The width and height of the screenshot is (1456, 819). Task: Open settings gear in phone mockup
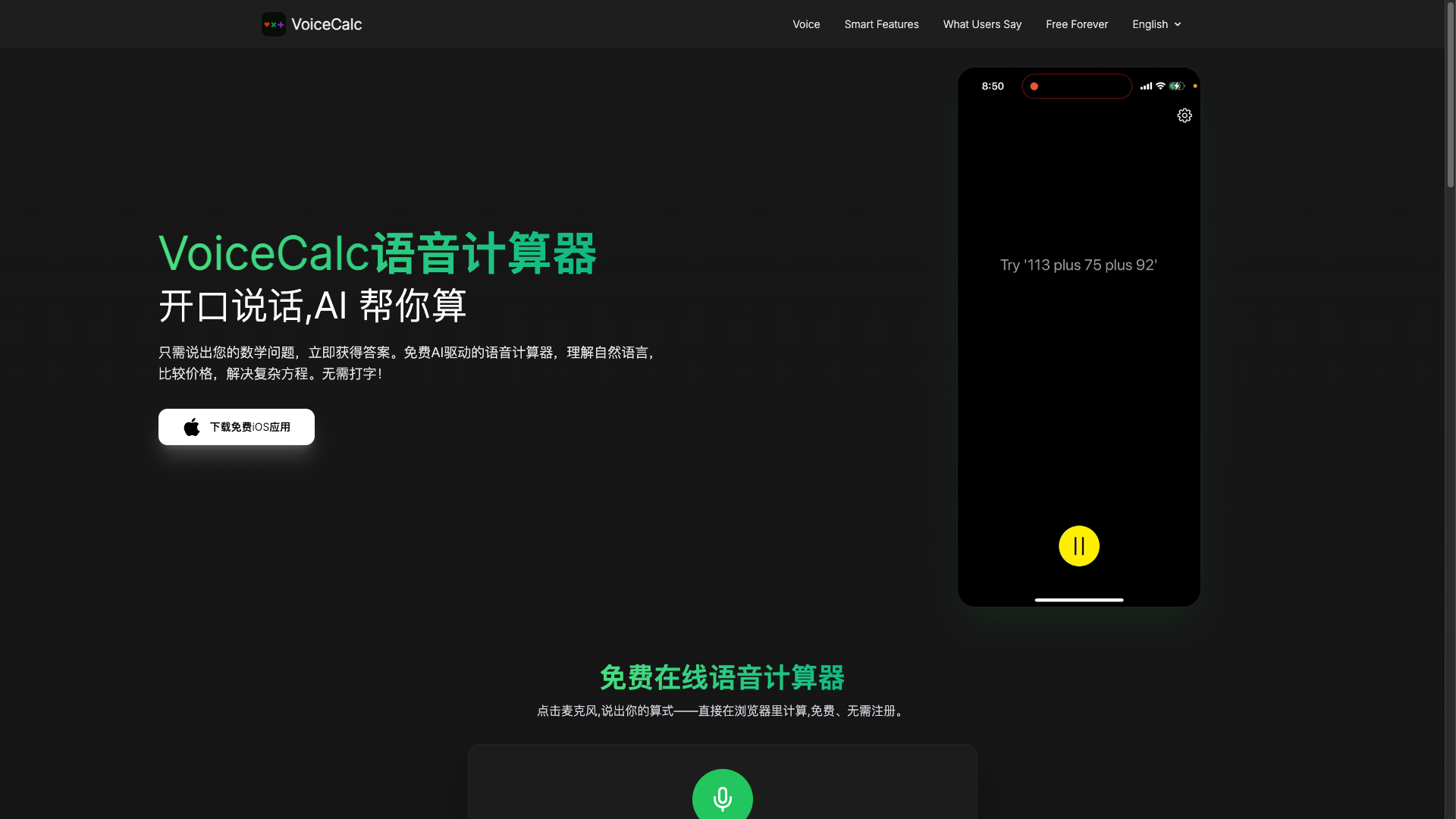tap(1185, 115)
